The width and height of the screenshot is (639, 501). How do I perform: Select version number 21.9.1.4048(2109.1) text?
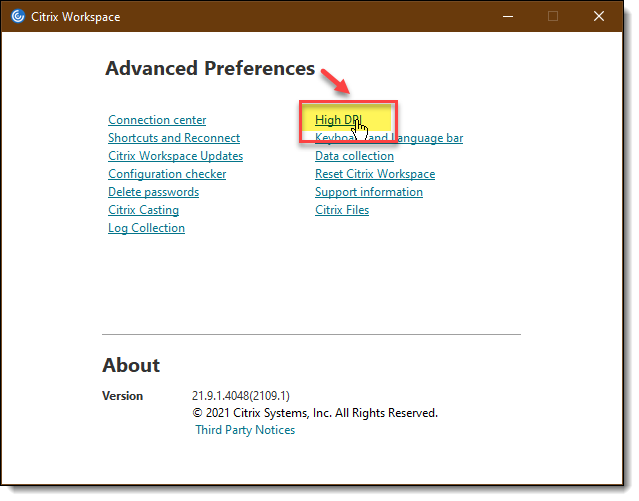point(241,396)
